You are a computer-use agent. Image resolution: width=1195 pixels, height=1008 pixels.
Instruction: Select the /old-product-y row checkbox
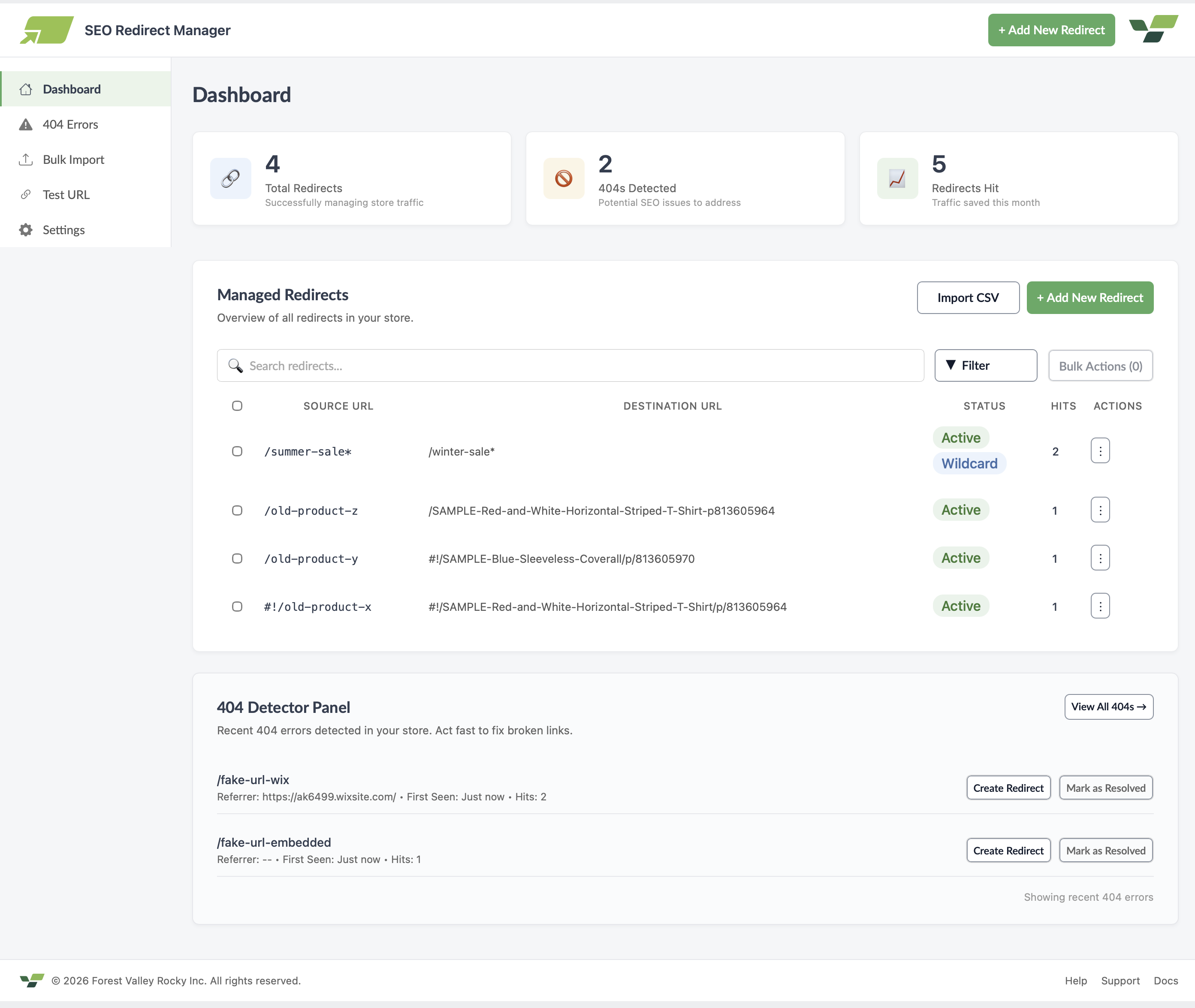237,558
